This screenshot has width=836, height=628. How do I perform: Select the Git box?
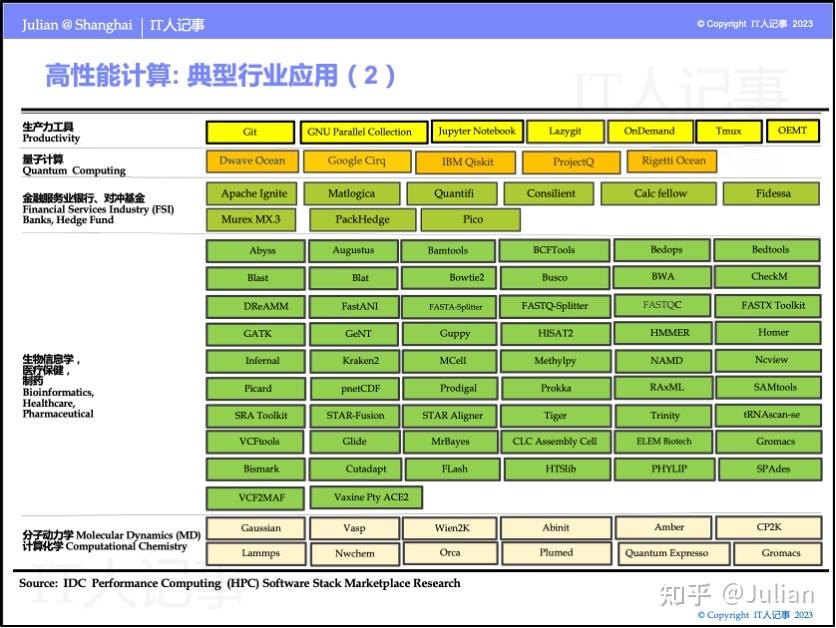250,131
